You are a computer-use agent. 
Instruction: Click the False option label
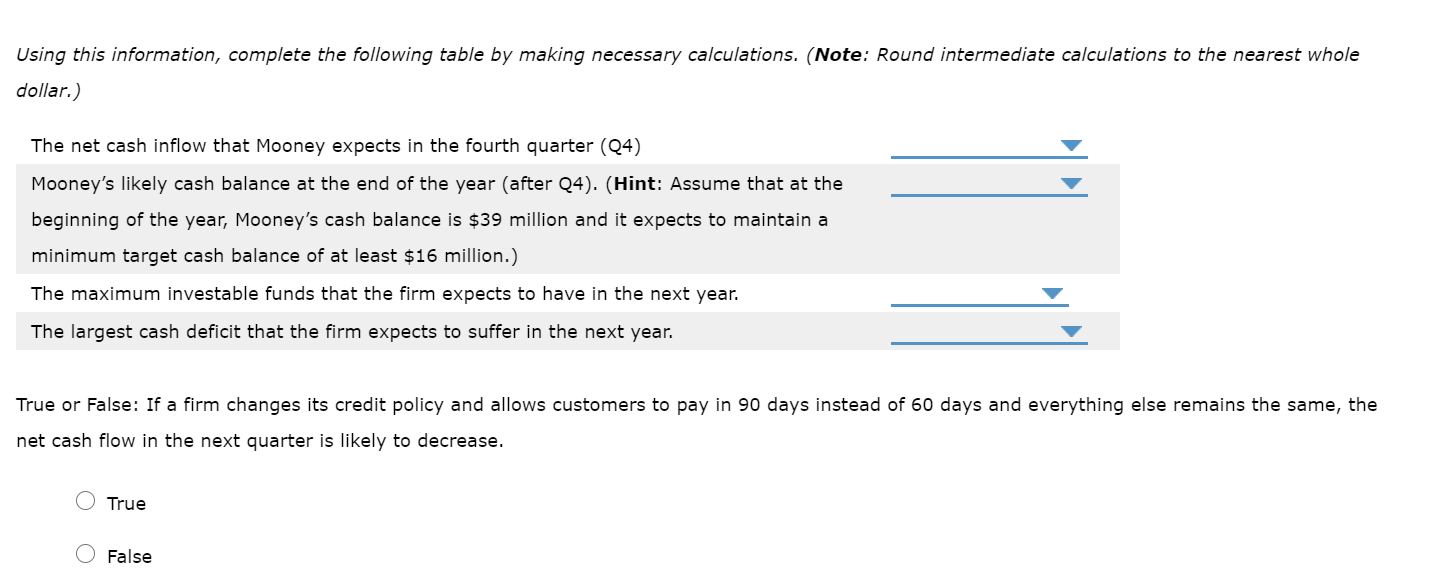tap(129, 556)
